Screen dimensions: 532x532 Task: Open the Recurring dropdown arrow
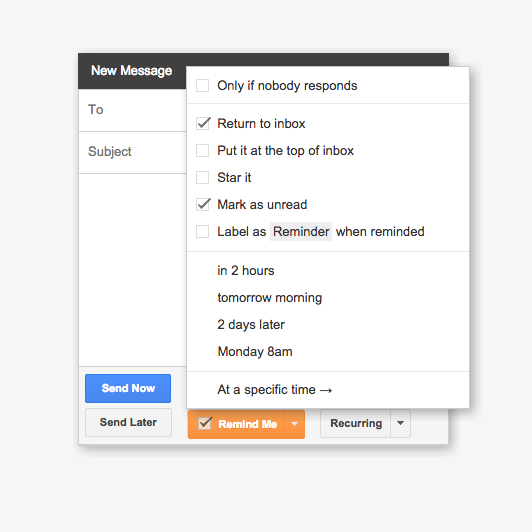400,423
